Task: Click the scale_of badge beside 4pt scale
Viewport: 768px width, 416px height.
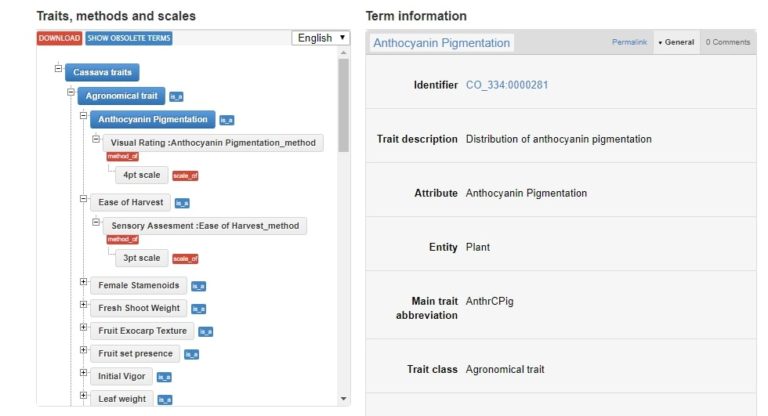Action: (185, 176)
